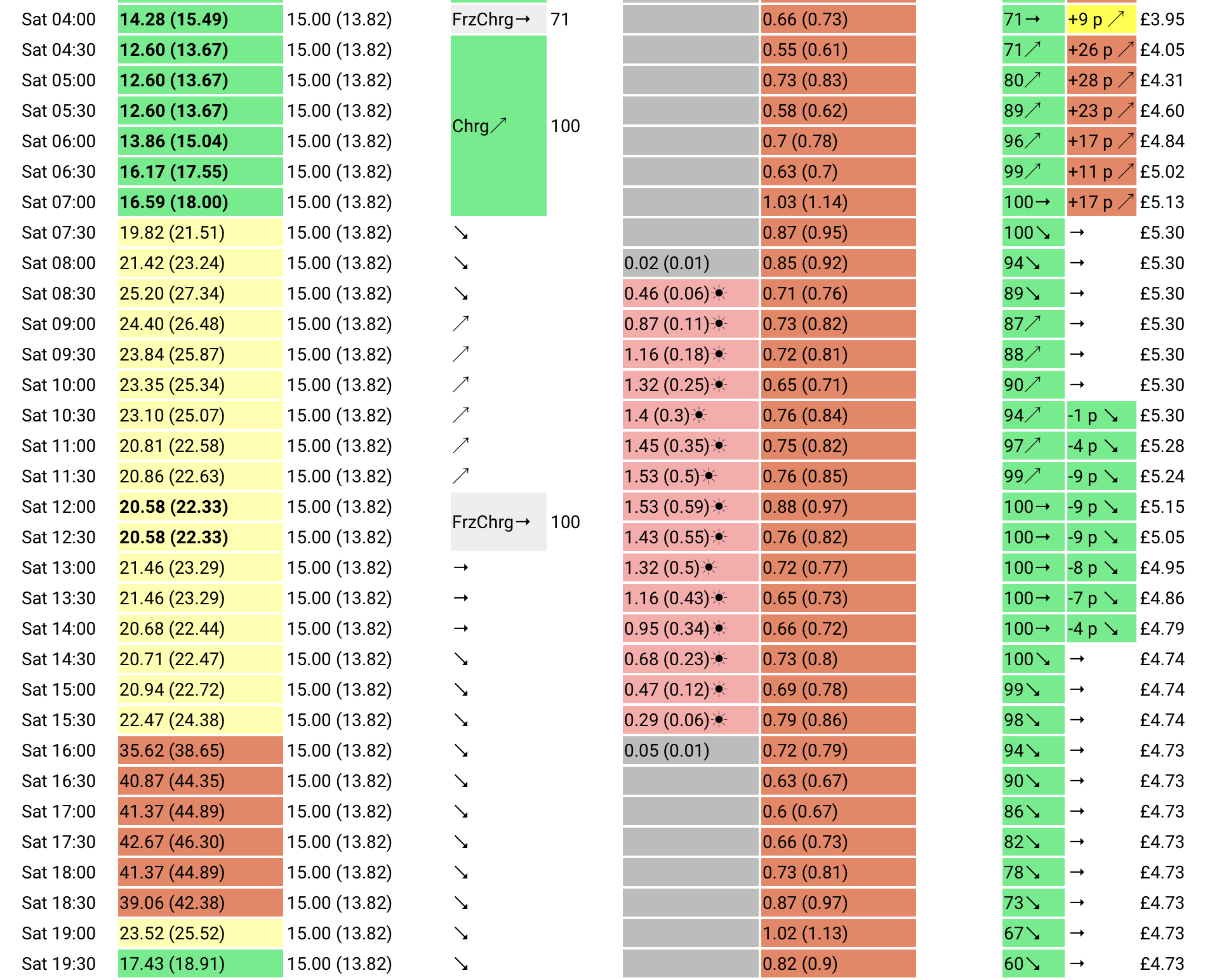This screenshot has width=1205, height=980.
Task: Select the green Chrg block
Action: pyautogui.click(x=498, y=126)
